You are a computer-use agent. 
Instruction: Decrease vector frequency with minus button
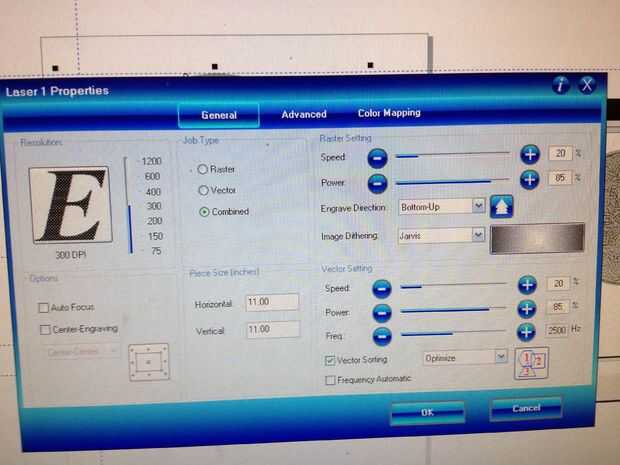382,336
